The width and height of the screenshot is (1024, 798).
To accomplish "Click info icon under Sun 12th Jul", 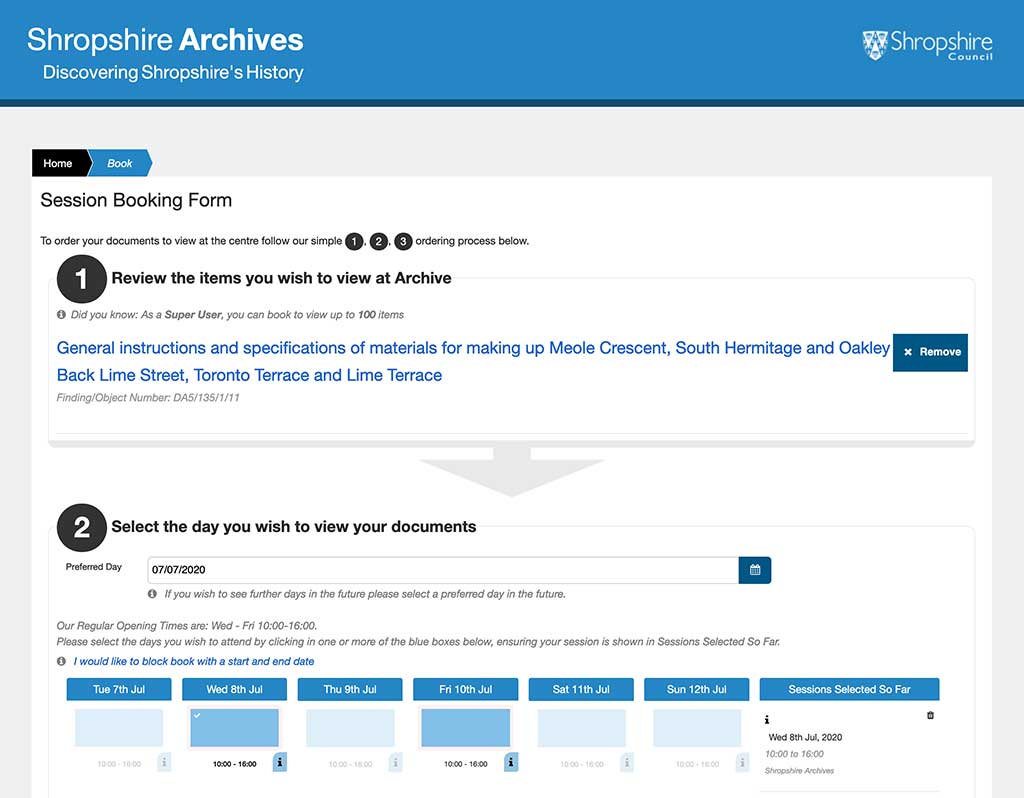I will 742,762.
